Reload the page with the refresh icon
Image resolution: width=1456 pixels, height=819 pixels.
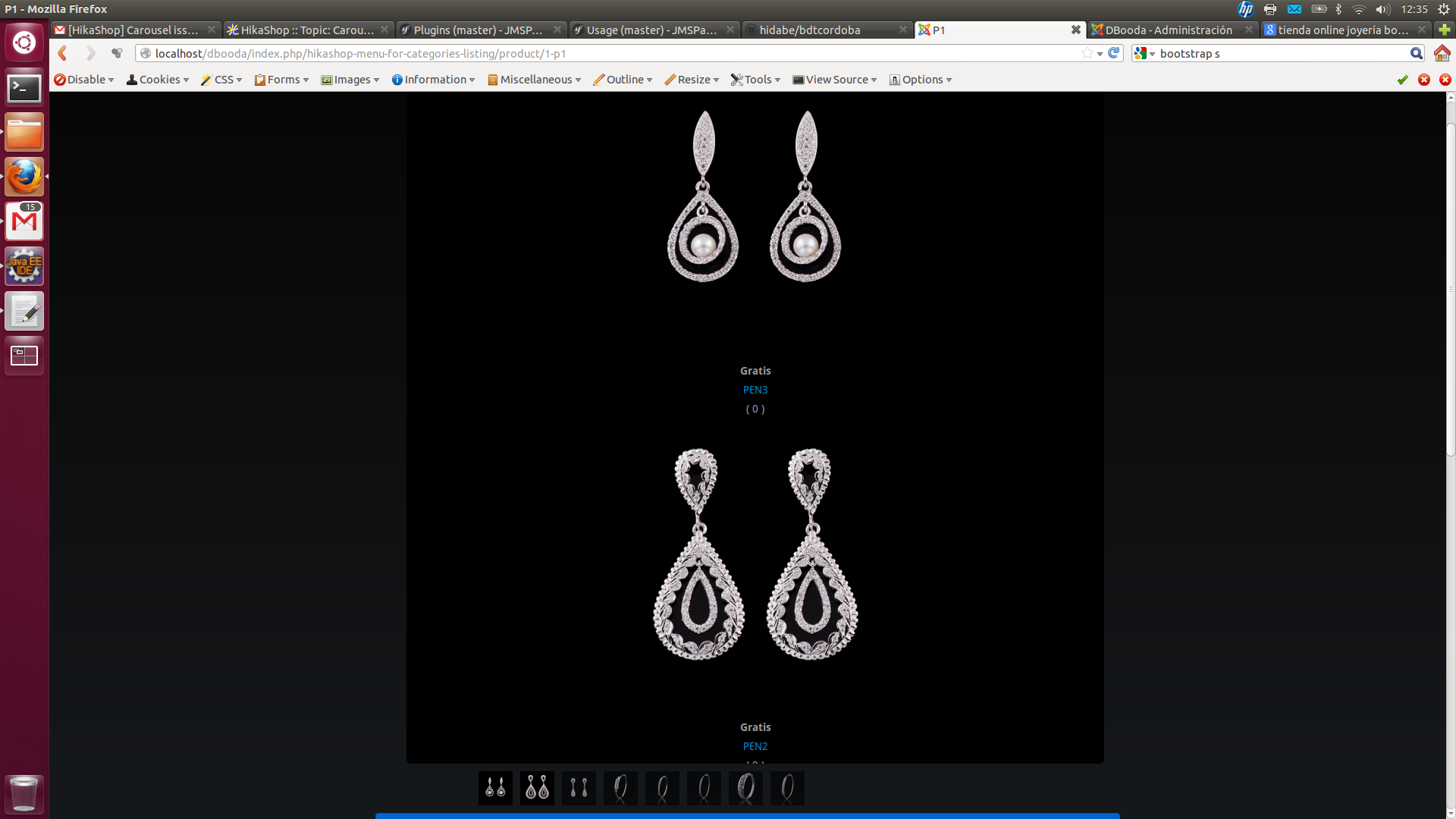(1114, 53)
